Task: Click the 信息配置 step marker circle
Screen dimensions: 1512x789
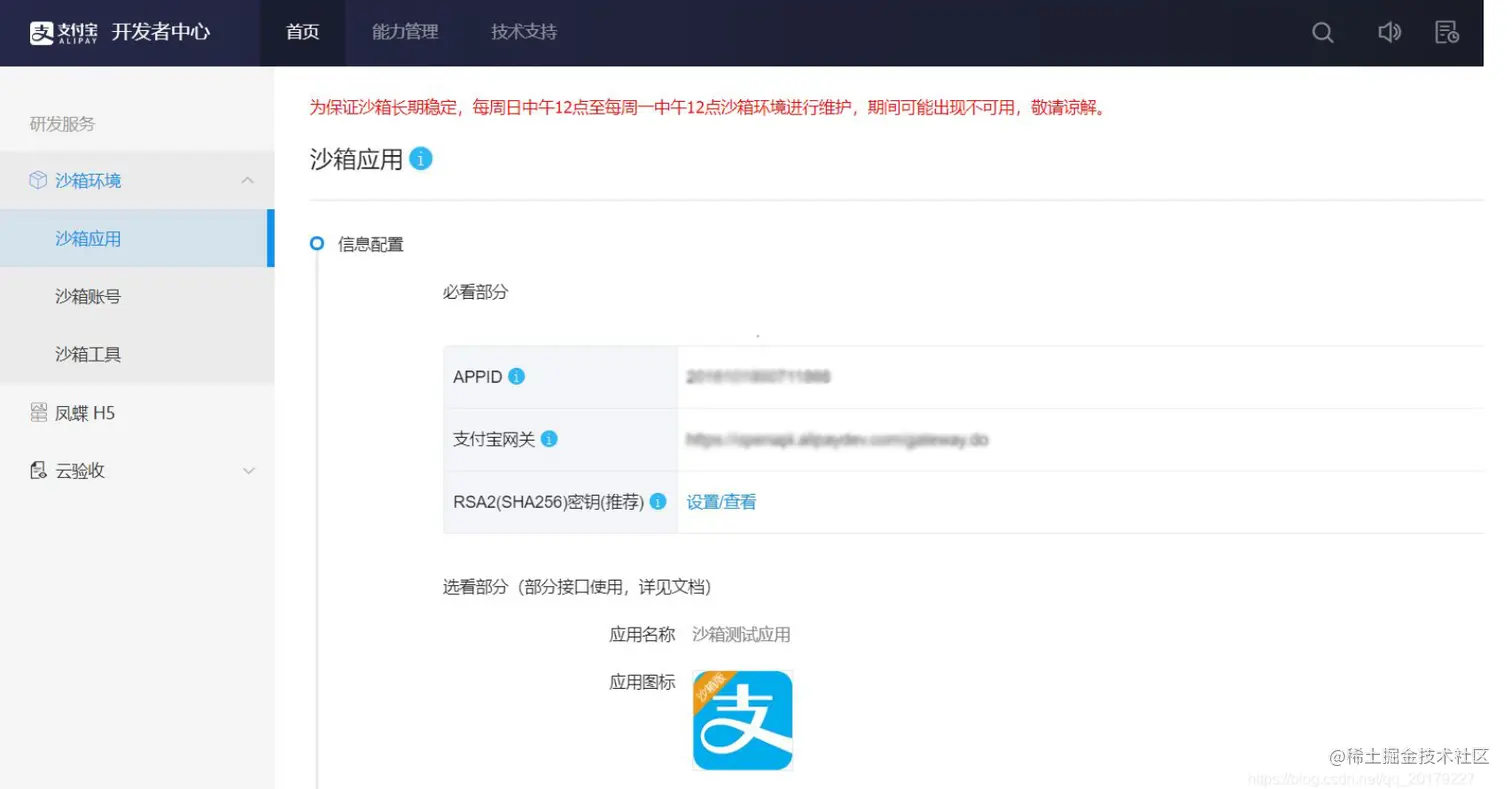Action: coord(317,243)
